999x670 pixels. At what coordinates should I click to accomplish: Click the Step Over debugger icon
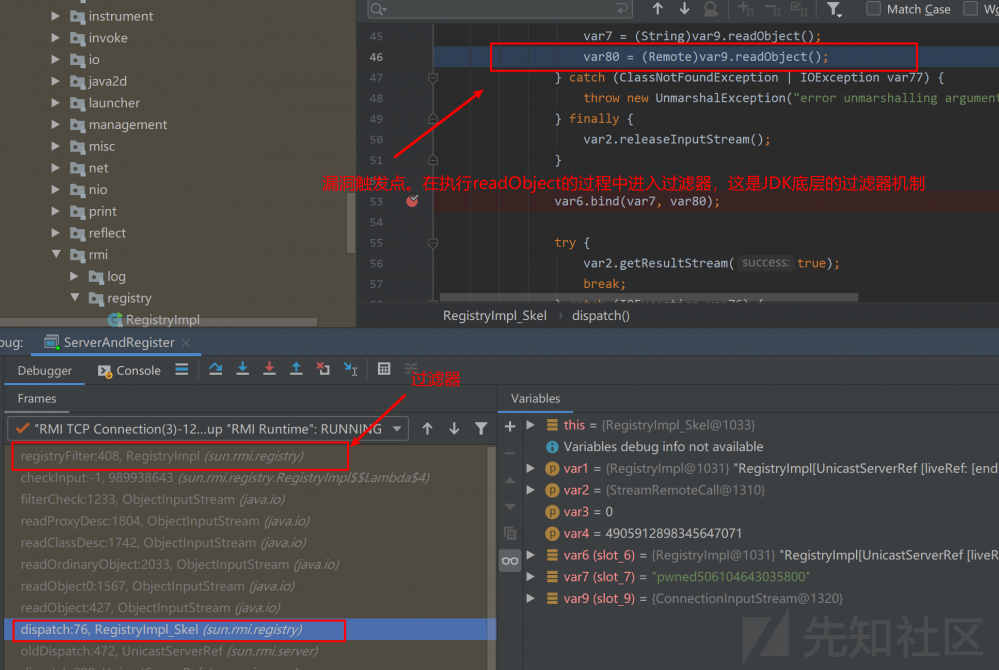[215, 369]
